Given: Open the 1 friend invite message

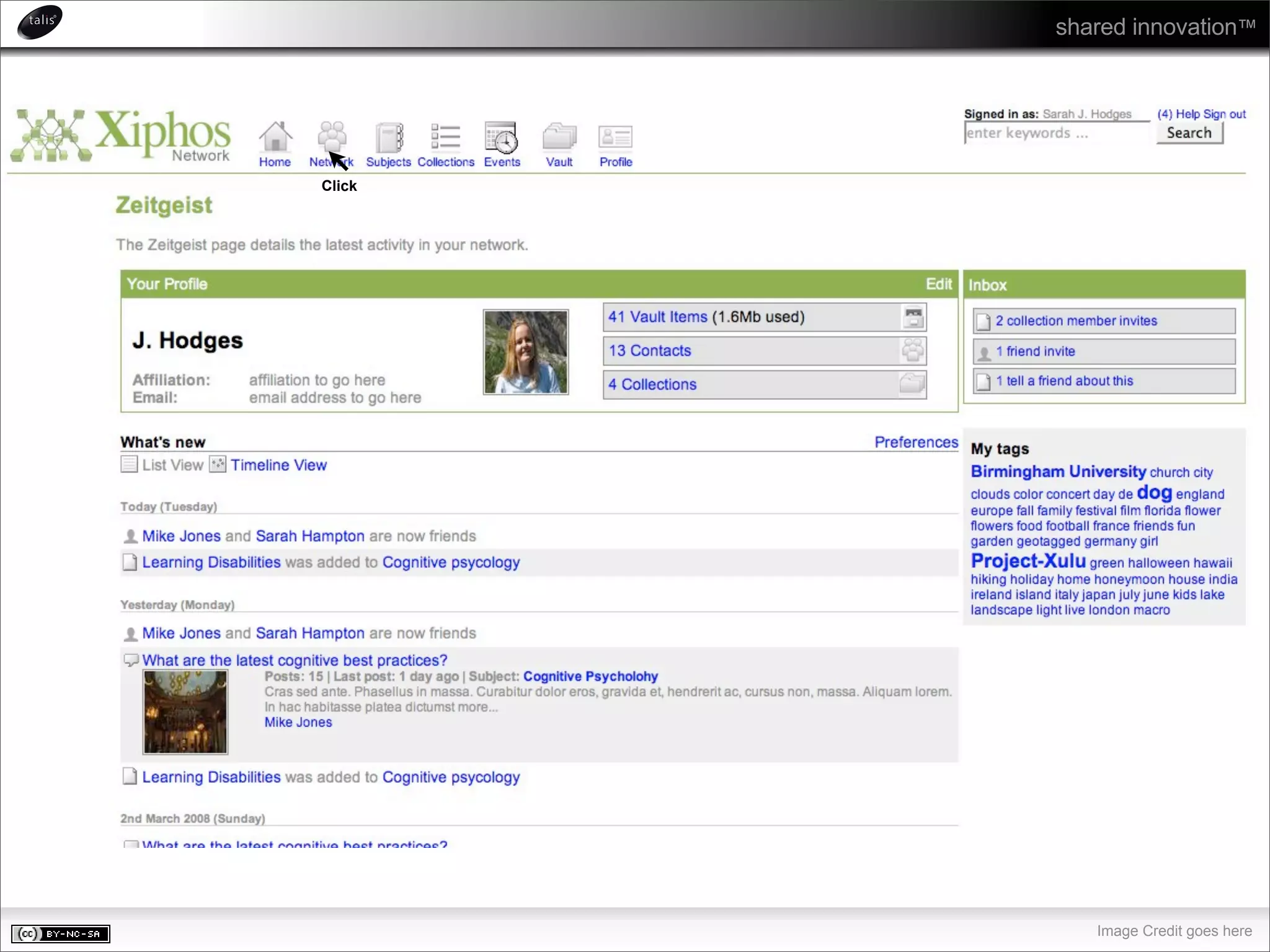Looking at the screenshot, I should [x=1035, y=351].
